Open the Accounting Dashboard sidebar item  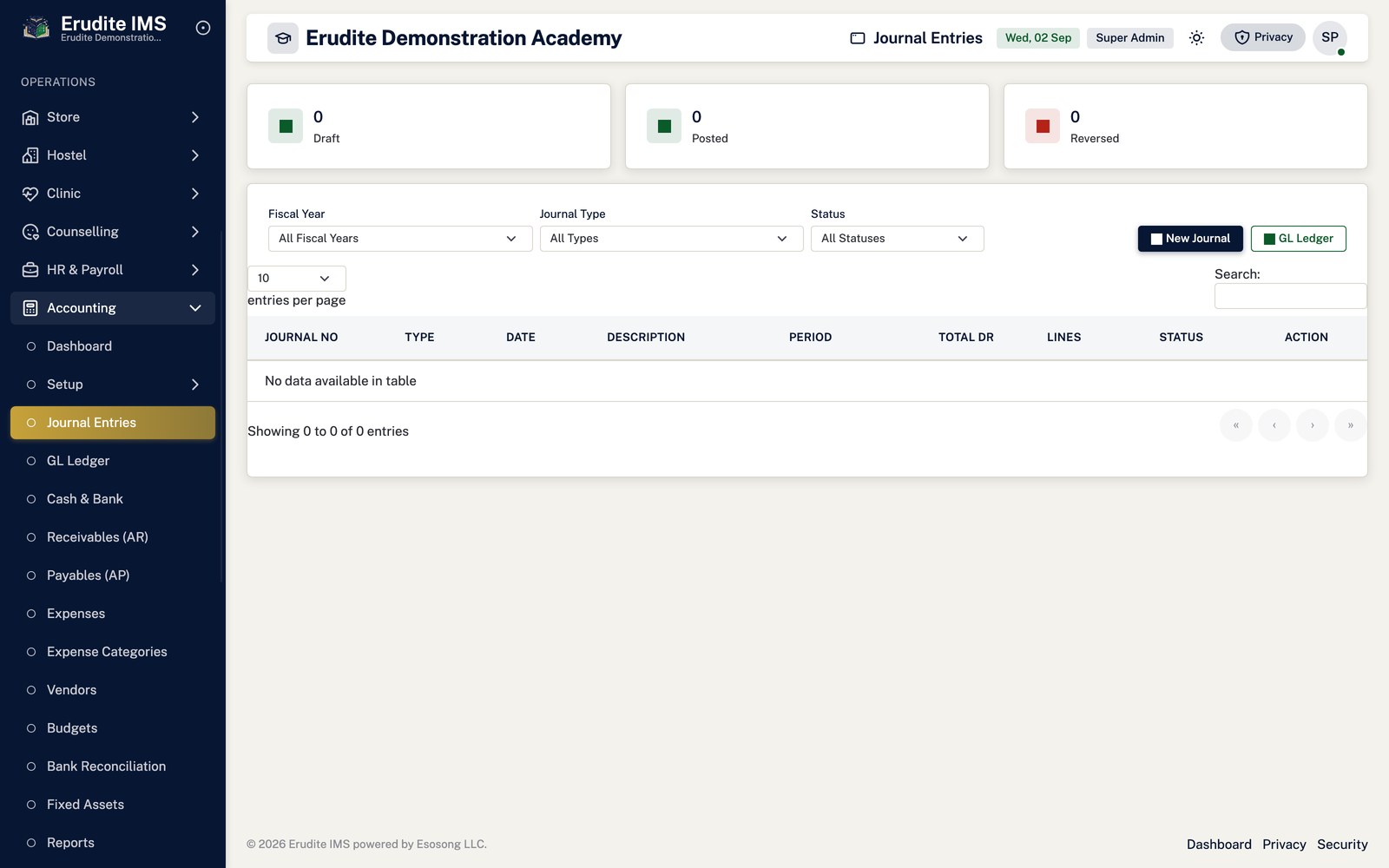click(x=113, y=346)
